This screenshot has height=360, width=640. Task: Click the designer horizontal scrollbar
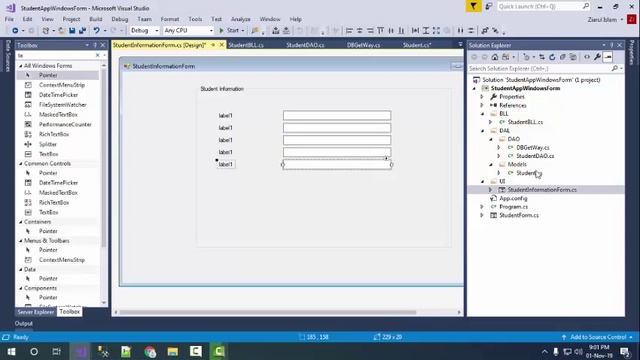click(267, 312)
